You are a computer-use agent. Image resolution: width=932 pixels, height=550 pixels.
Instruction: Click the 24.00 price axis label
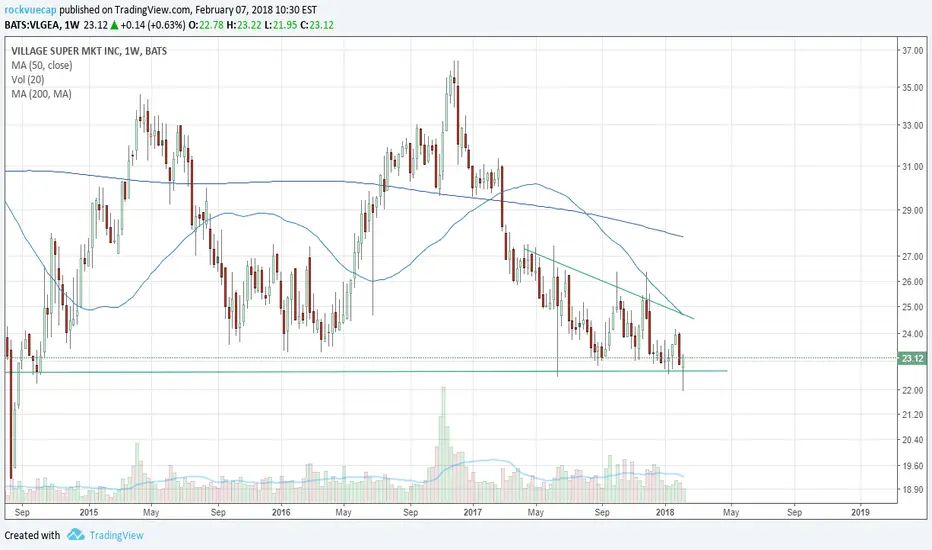pyautogui.click(x=913, y=334)
